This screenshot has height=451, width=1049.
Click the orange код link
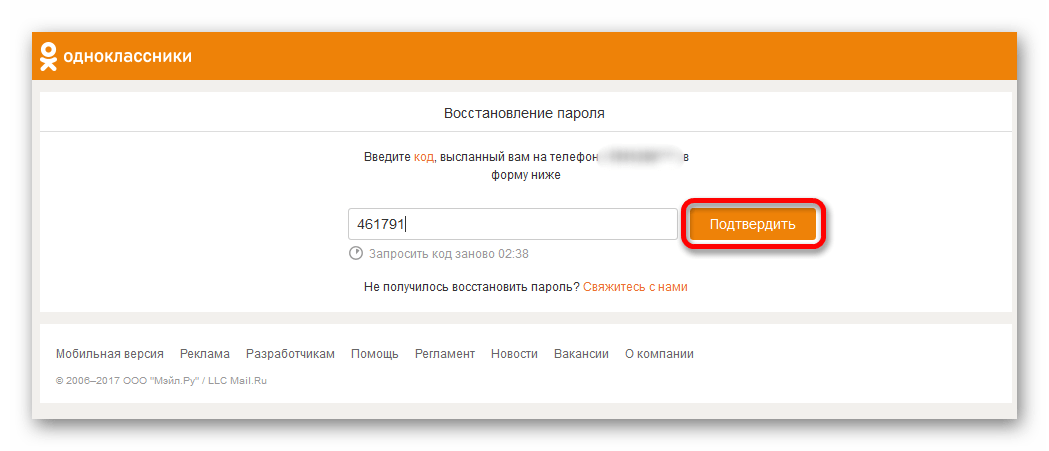click(x=423, y=158)
